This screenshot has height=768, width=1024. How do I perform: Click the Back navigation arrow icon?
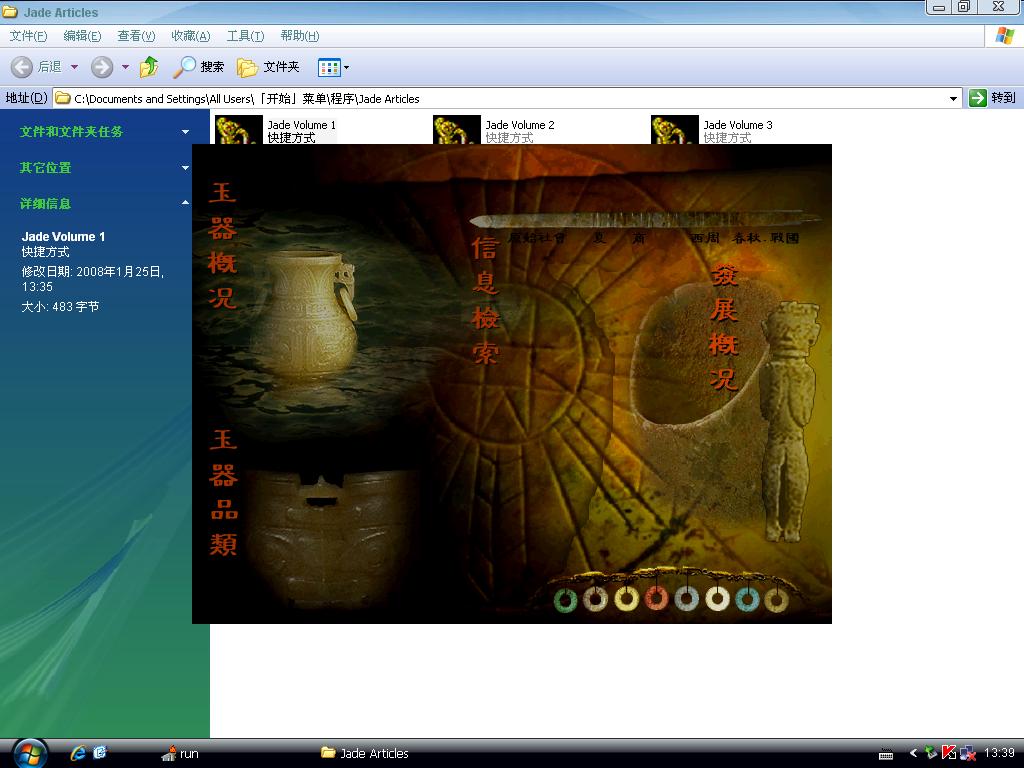click(x=22, y=67)
